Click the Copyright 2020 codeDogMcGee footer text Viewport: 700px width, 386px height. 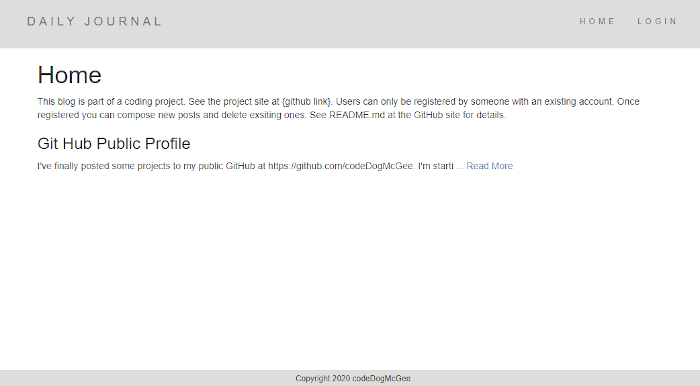point(353,378)
